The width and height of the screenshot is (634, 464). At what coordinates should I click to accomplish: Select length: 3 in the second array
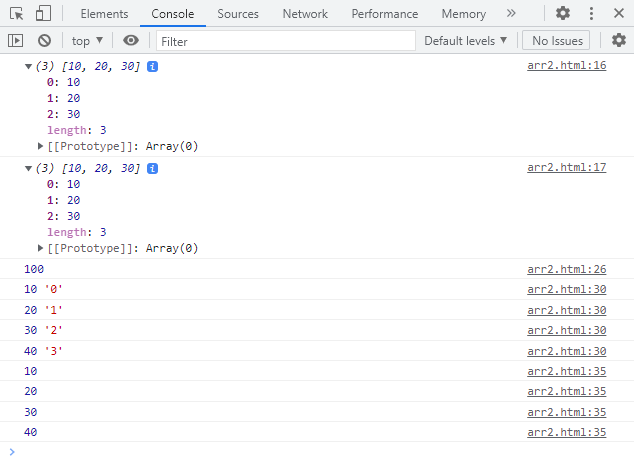77,232
